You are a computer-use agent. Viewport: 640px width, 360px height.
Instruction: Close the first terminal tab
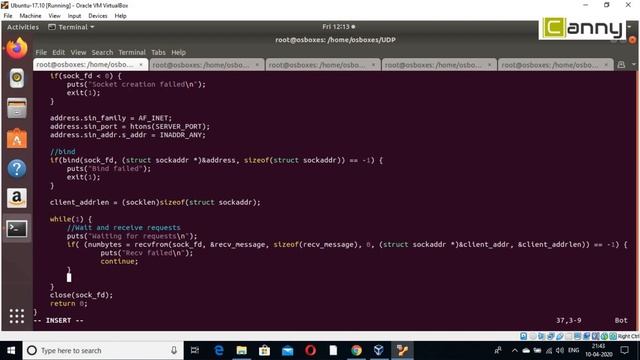click(x=141, y=64)
